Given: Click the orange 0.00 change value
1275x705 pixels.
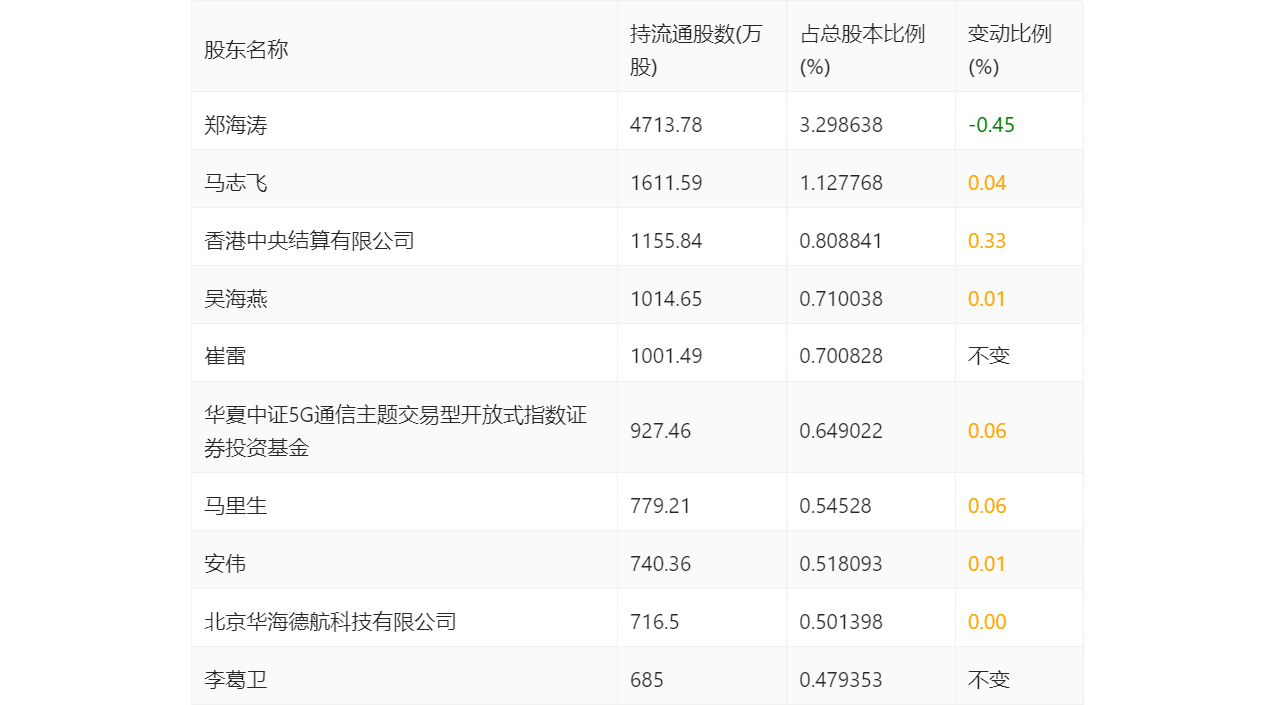Looking at the screenshot, I should [987, 622].
